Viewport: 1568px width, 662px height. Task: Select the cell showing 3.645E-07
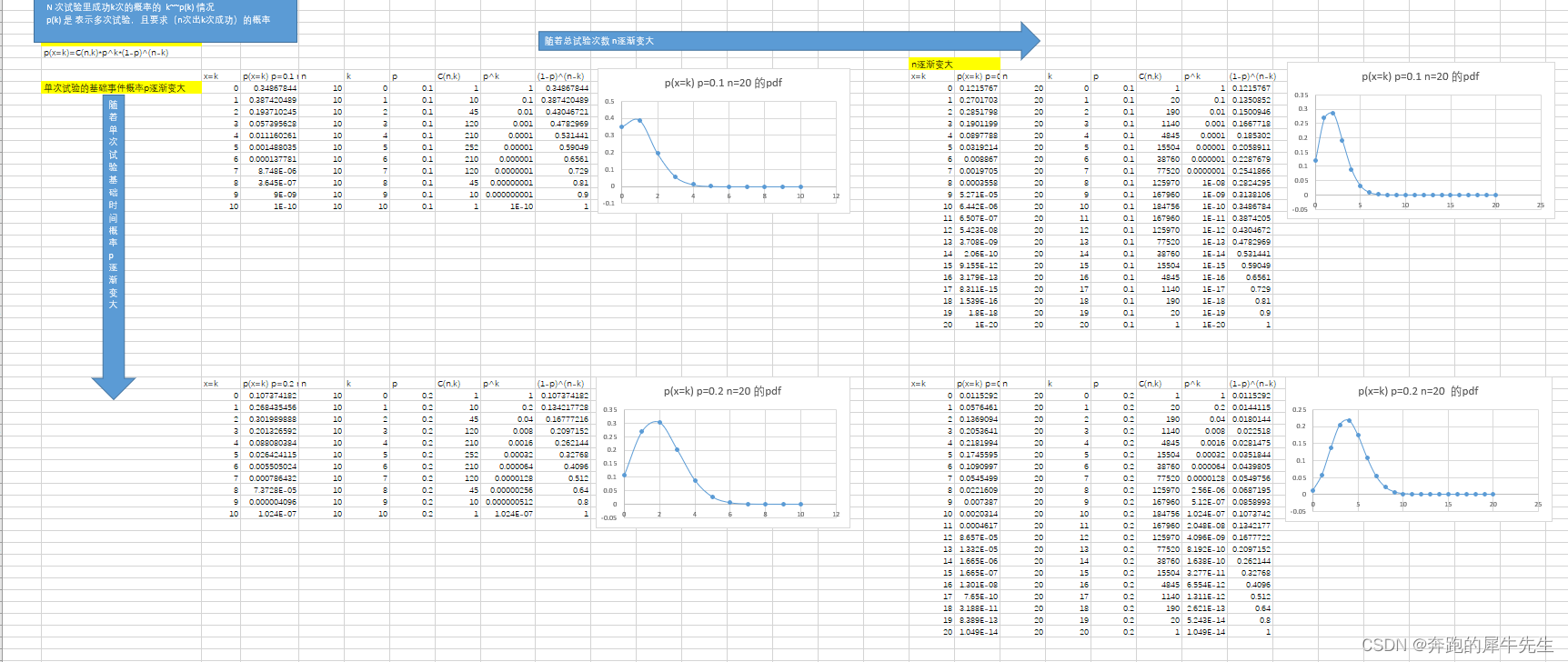pyautogui.click(x=270, y=183)
